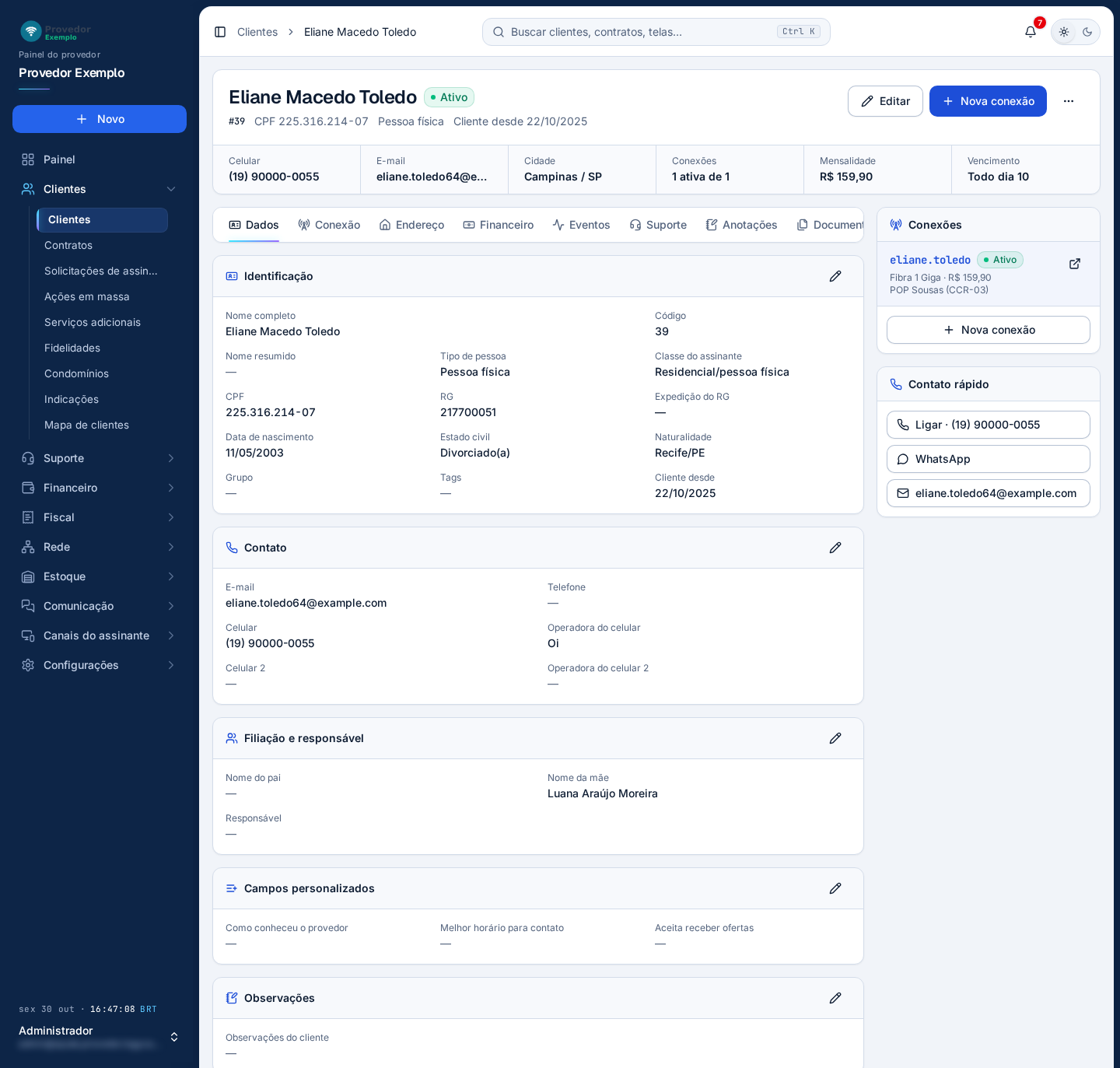Click the Rede network icon in sidebar
This screenshot has width=1120, height=1068.
coord(28,547)
